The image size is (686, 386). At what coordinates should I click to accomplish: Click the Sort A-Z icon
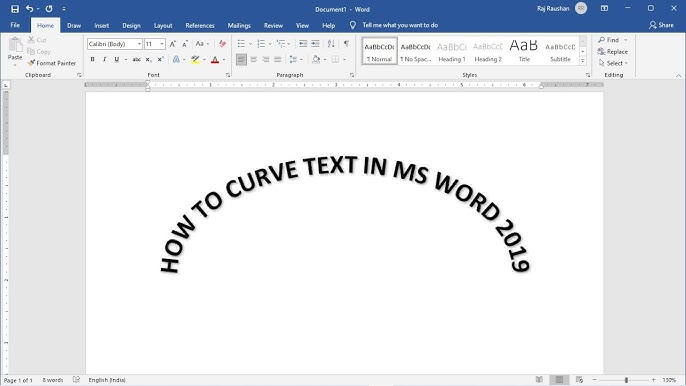pos(331,43)
